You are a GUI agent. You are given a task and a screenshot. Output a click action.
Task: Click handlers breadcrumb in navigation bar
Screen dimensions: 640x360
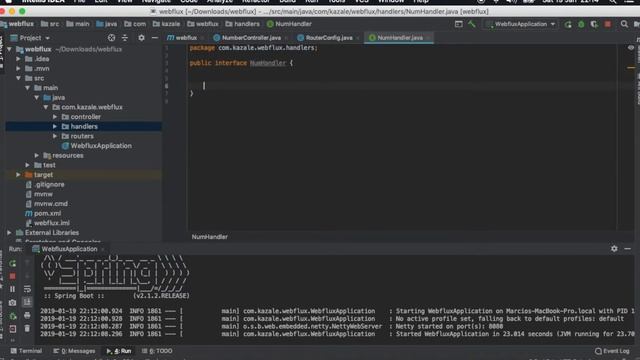point(242,24)
